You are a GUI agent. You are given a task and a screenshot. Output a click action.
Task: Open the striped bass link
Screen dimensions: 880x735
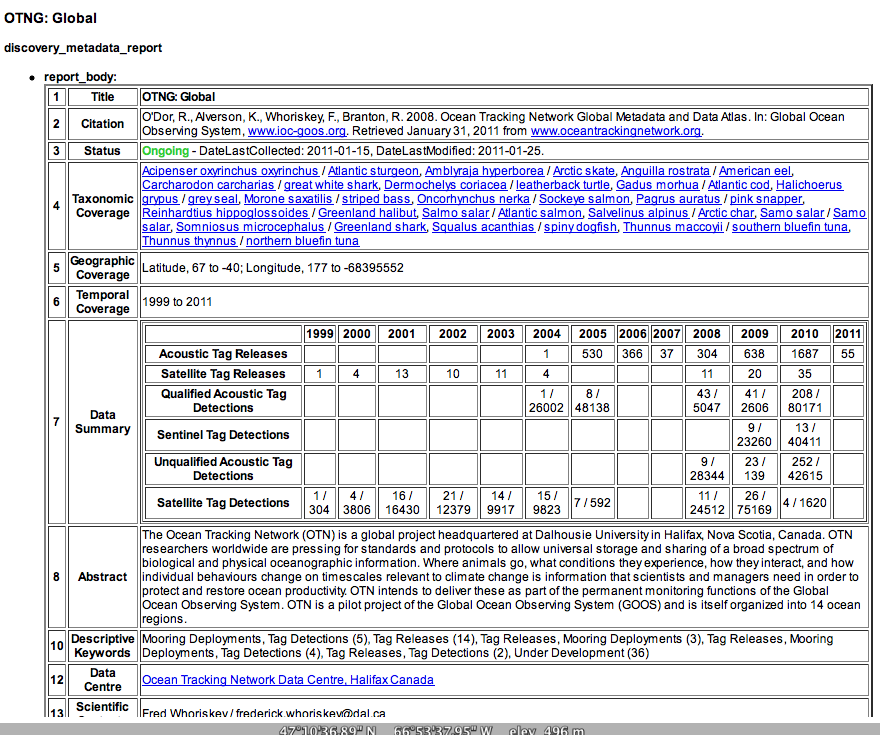point(376,199)
